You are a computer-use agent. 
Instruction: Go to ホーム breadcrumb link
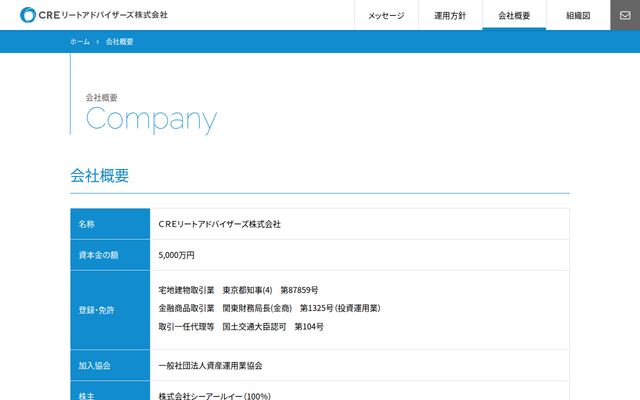(80, 42)
